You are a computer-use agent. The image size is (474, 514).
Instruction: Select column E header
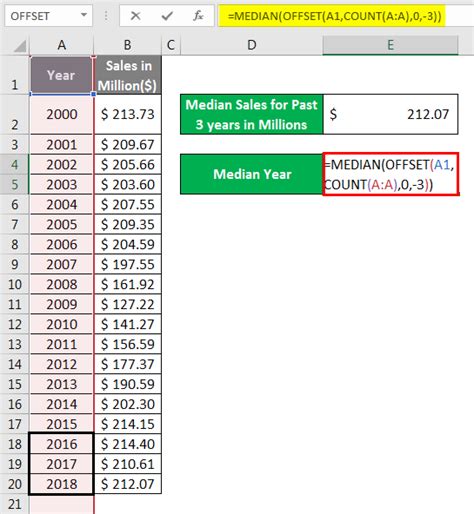coord(390,45)
